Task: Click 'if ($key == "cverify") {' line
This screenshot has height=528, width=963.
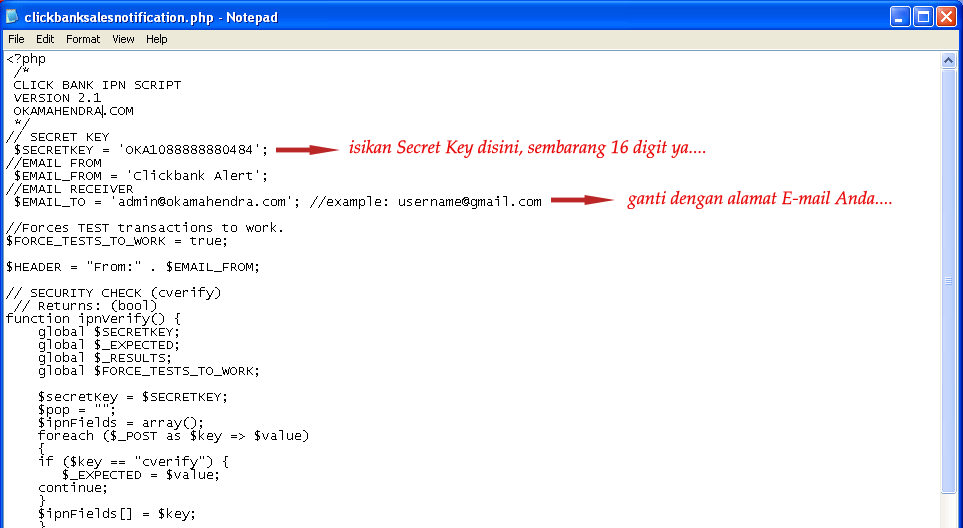Action: [133, 462]
